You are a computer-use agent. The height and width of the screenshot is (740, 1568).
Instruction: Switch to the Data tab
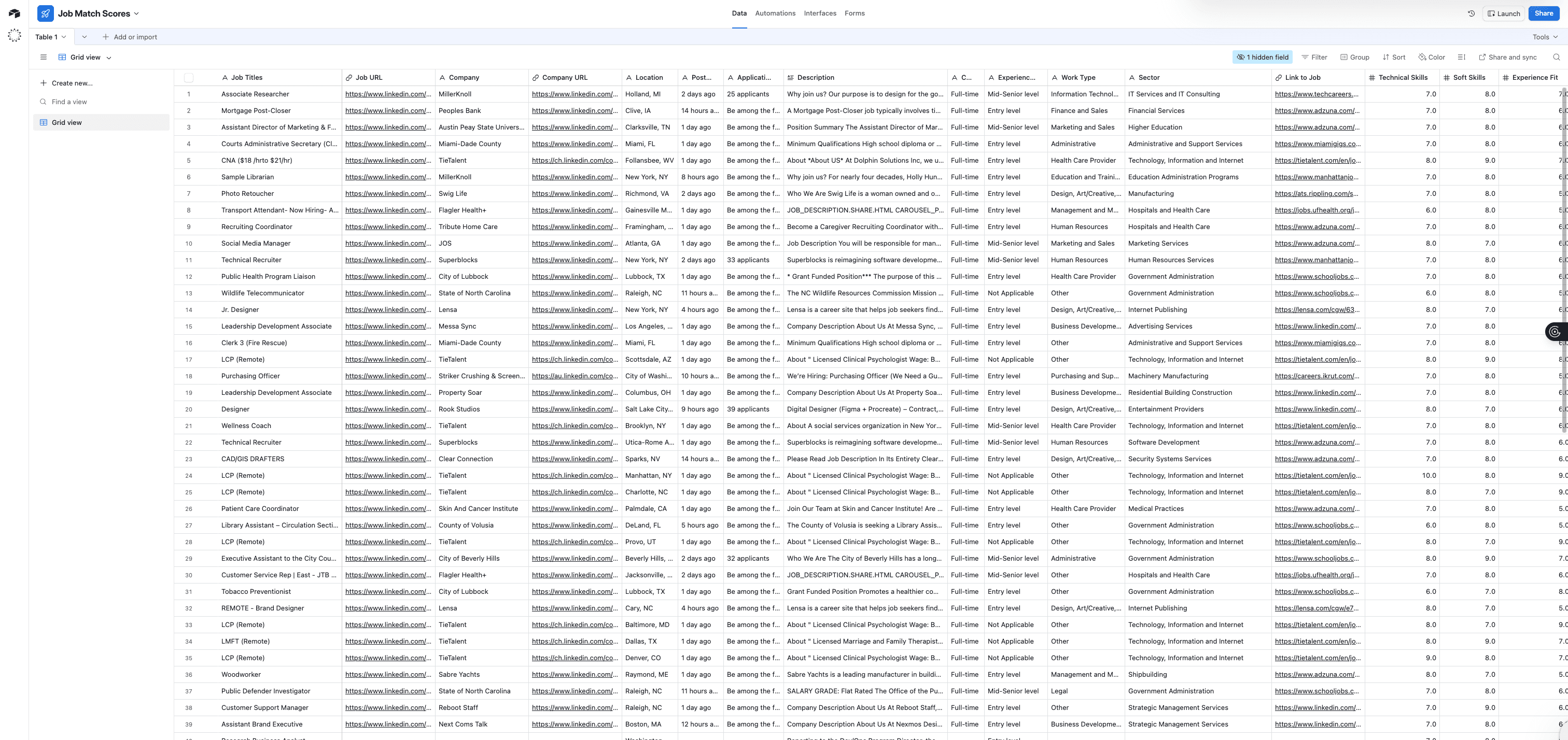pos(739,13)
